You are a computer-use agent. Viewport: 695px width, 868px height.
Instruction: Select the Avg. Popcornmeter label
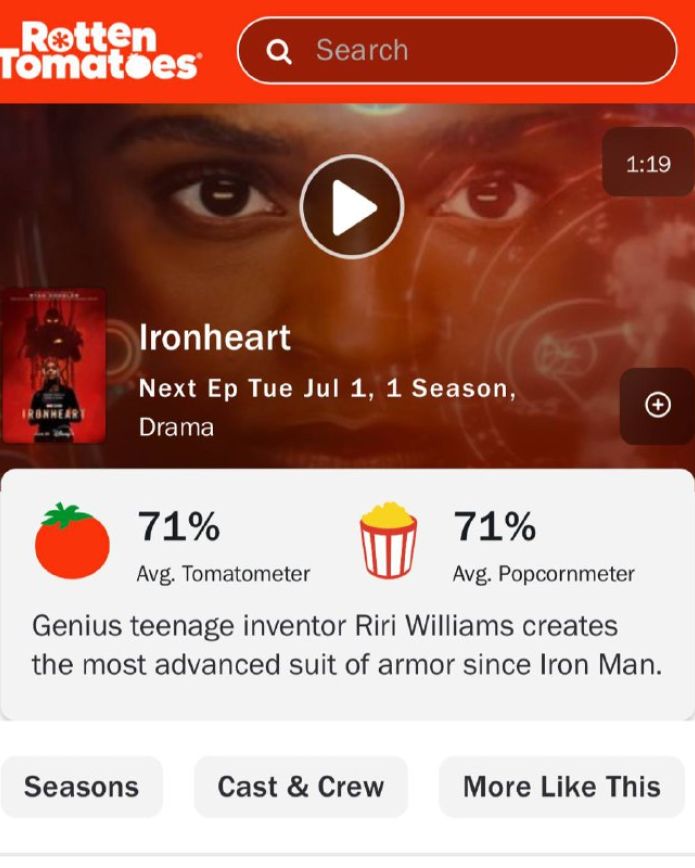[x=543, y=574]
